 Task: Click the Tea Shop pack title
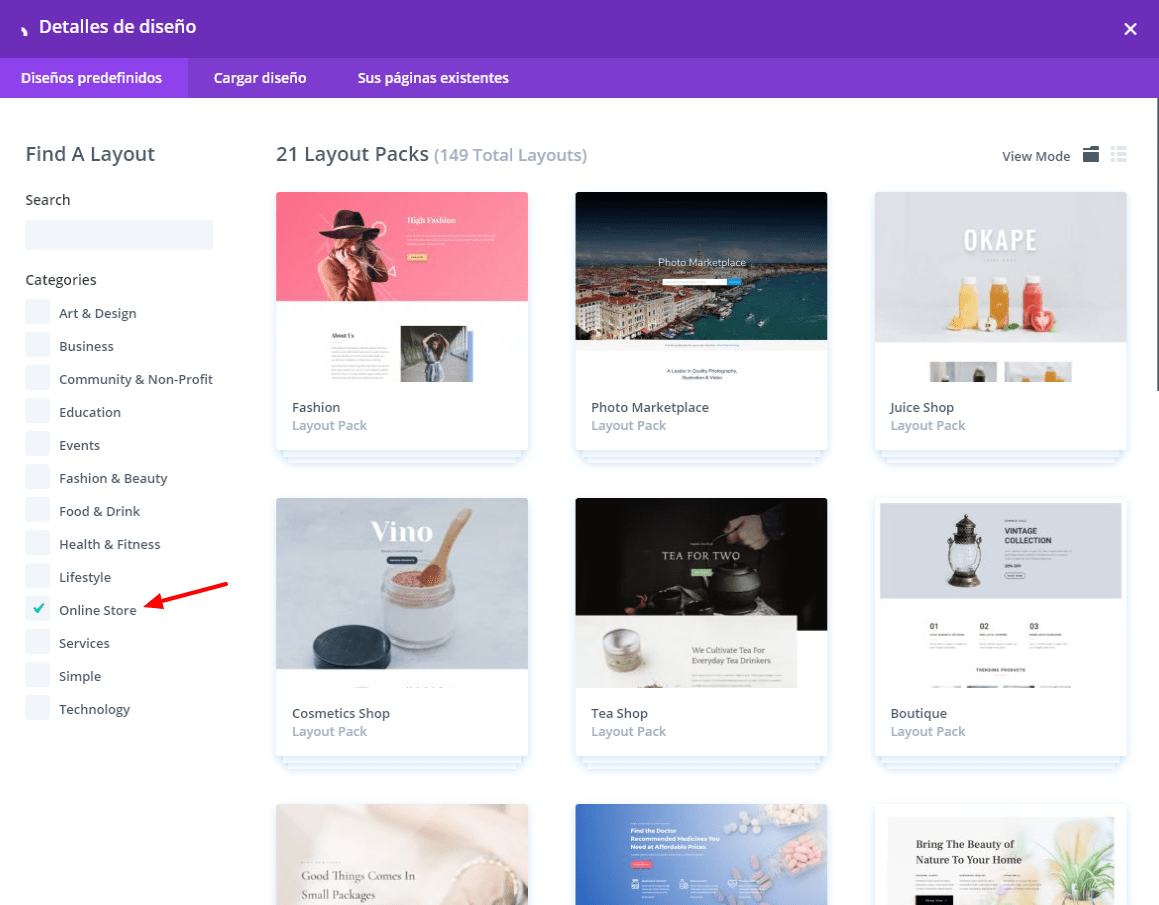[x=619, y=714]
